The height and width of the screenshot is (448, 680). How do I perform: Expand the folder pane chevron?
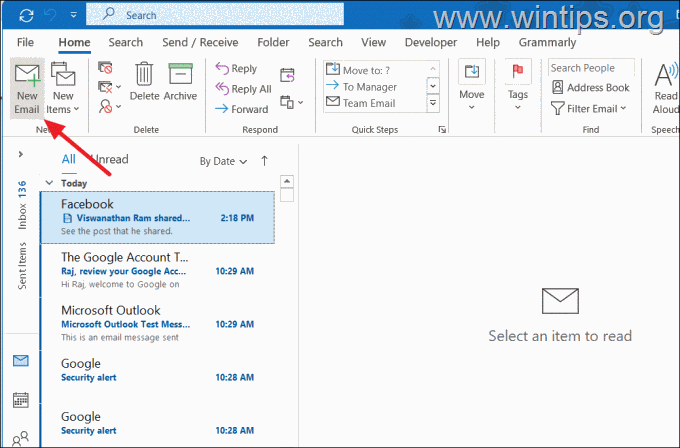[x=20, y=154]
